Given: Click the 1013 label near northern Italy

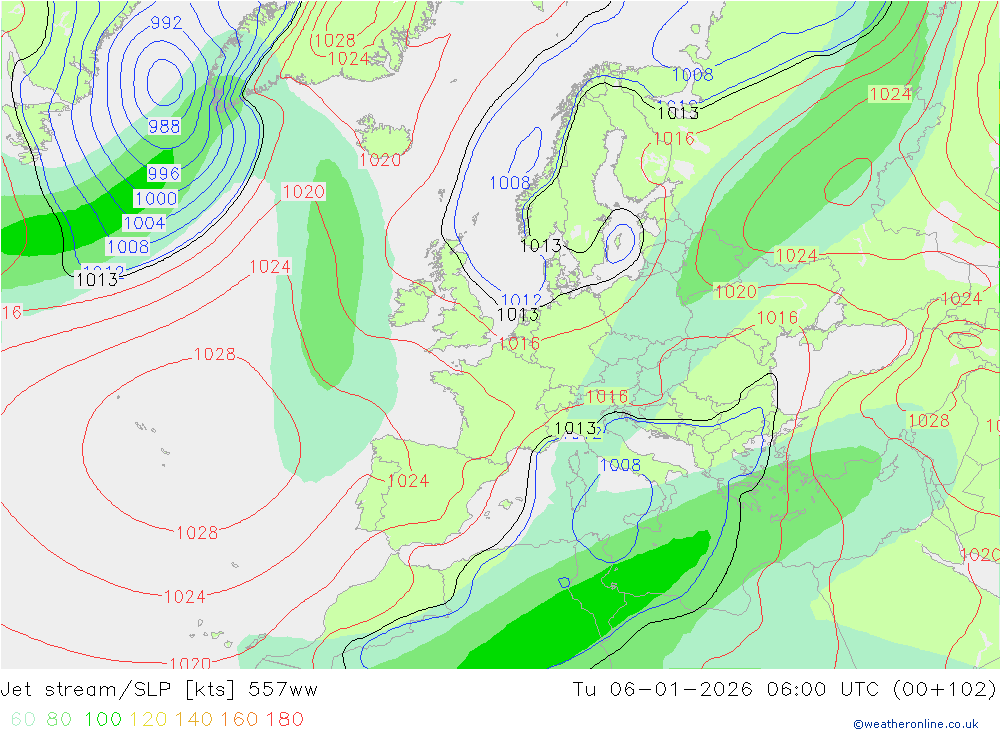Looking at the screenshot, I should pyautogui.click(x=575, y=428).
